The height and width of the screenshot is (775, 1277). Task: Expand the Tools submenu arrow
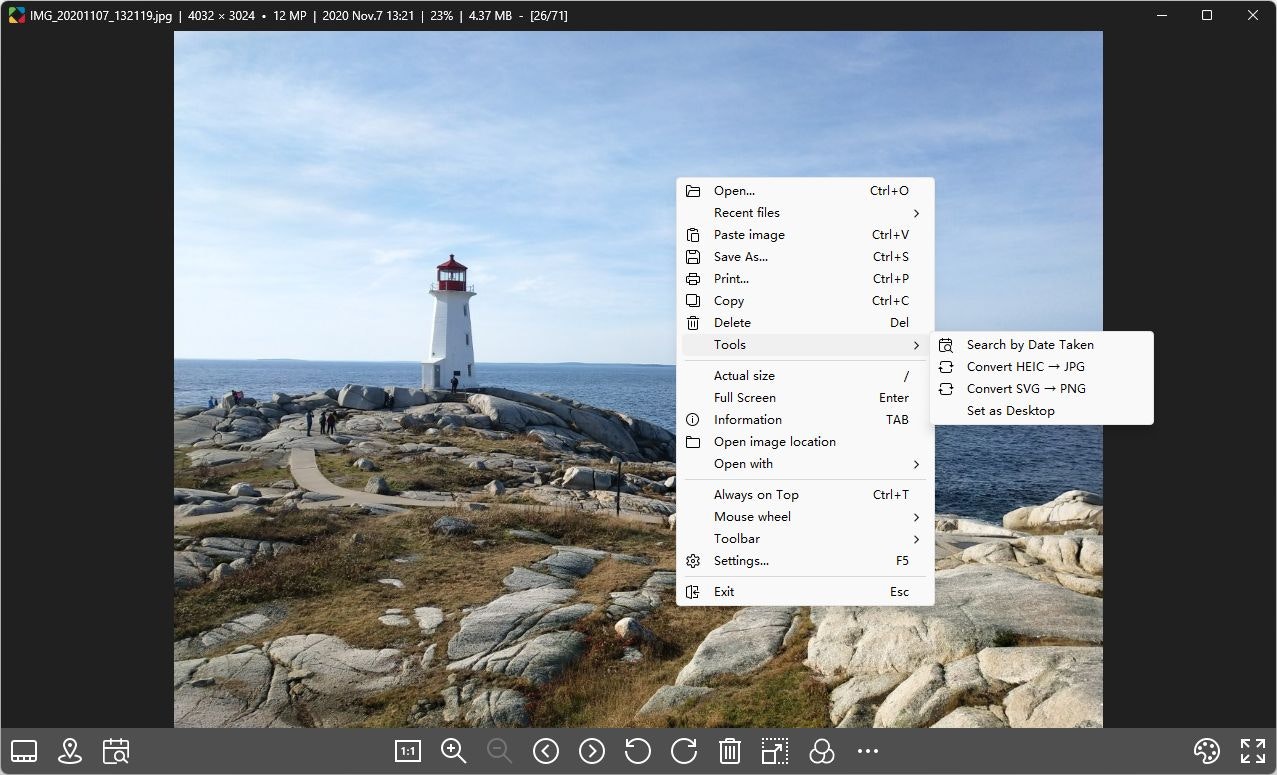[x=916, y=345]
